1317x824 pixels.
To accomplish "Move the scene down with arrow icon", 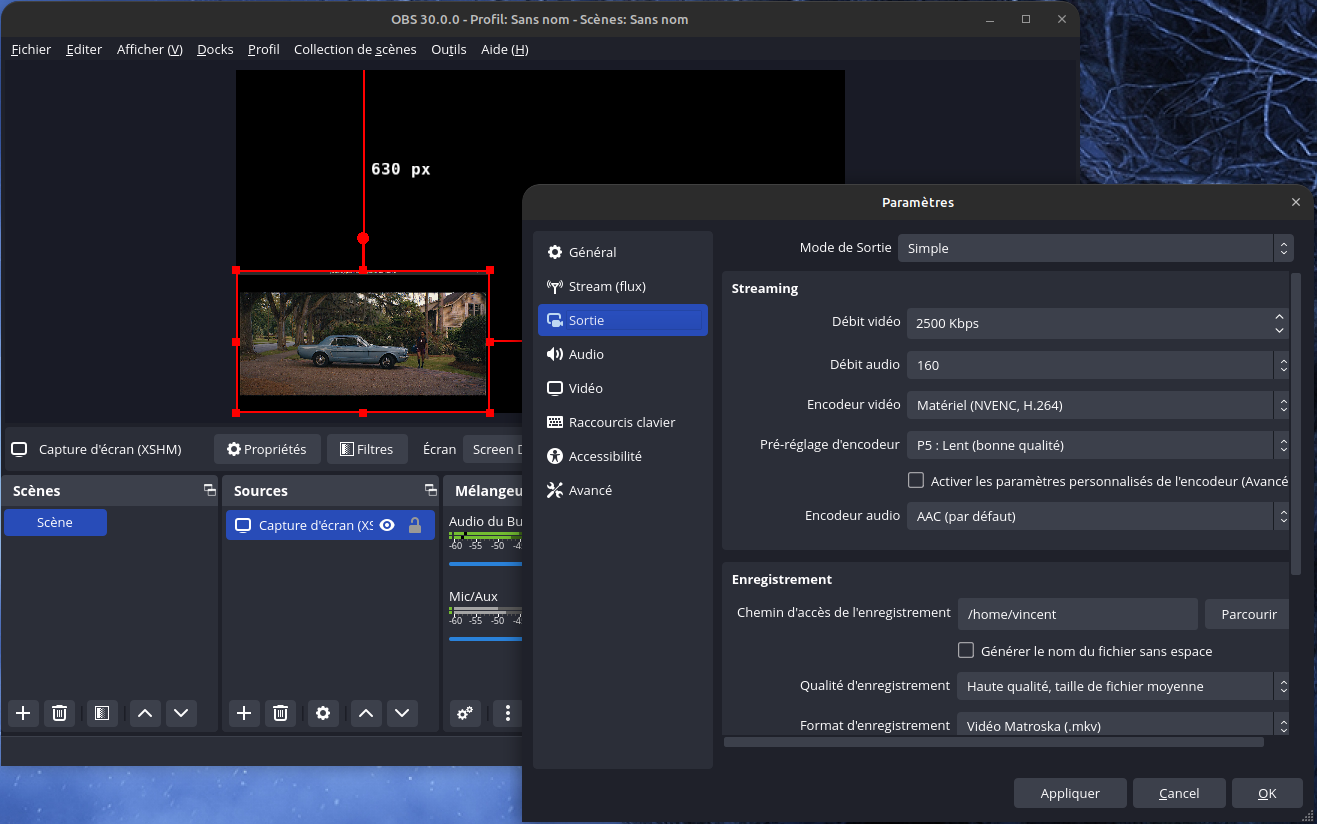I will tap(180, 713).
